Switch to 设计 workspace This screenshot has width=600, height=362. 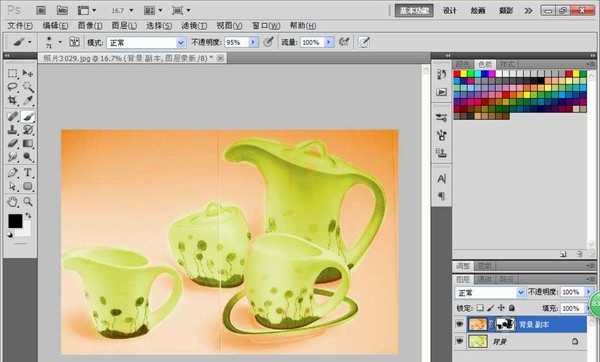(450, 11)
